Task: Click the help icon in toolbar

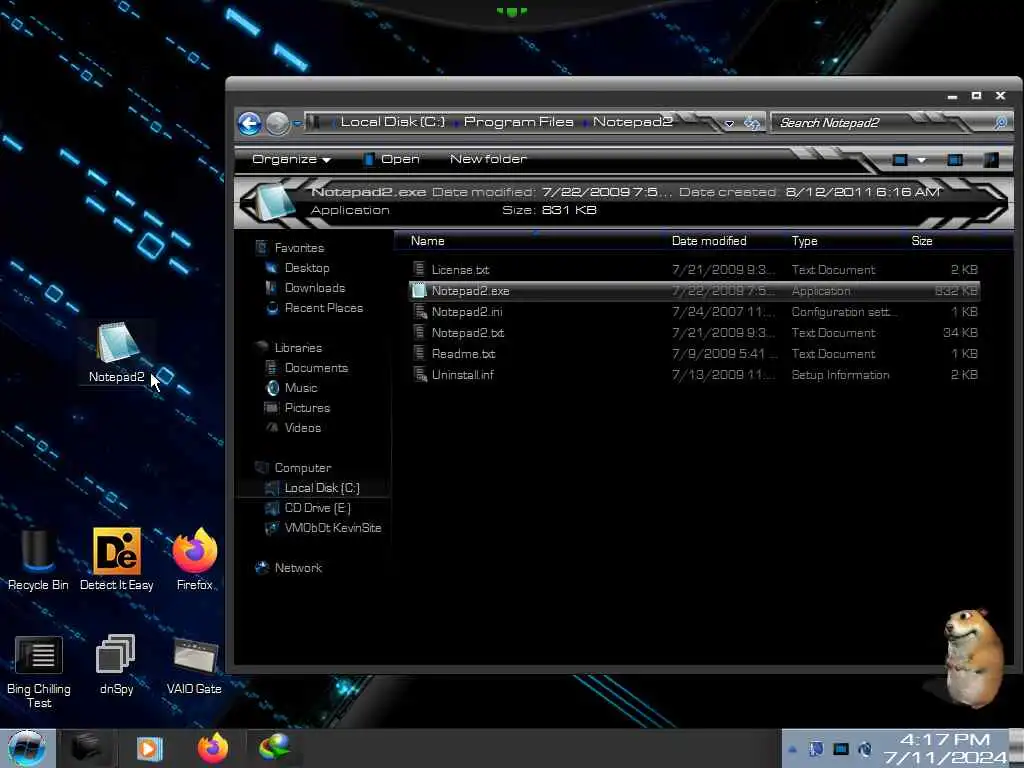Action: tap(991, 160)
